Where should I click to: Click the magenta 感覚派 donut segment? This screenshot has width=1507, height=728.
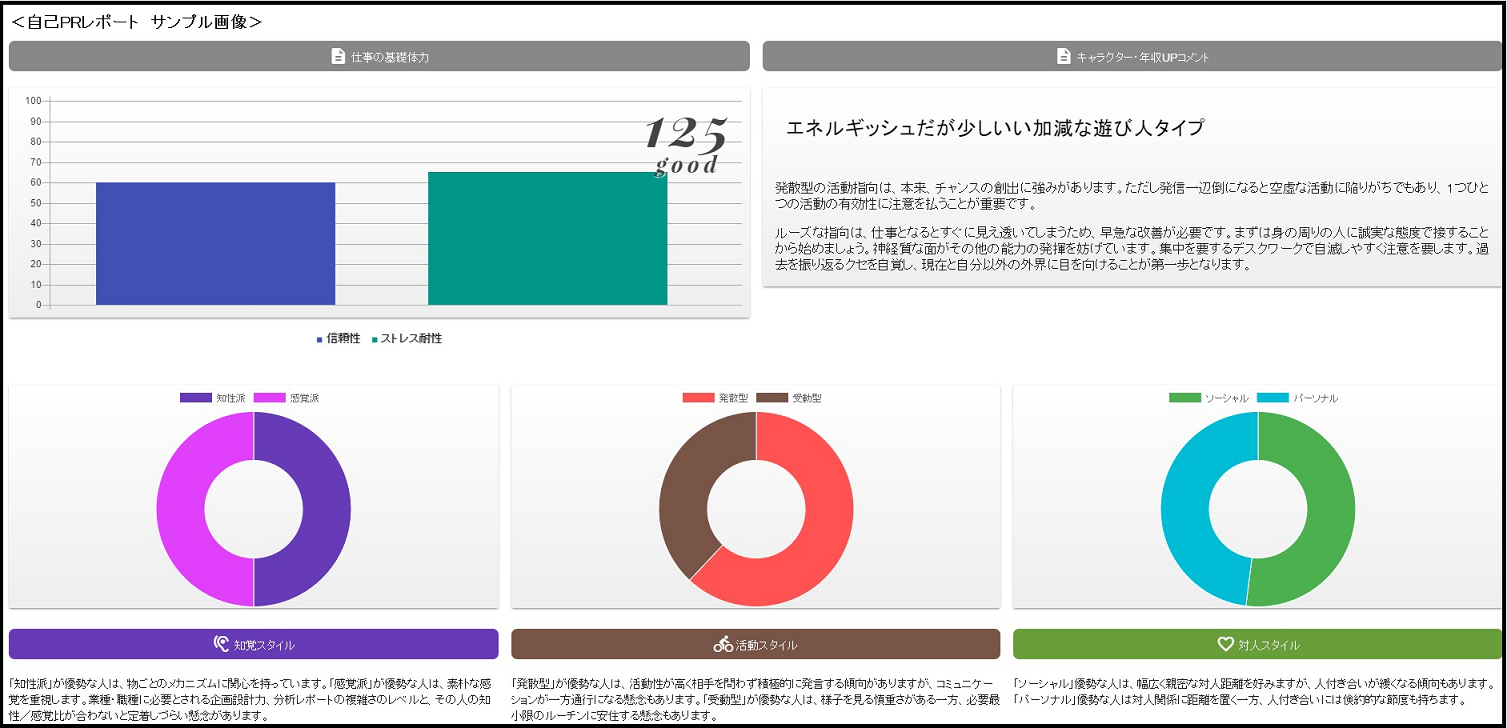pos(180,509)
